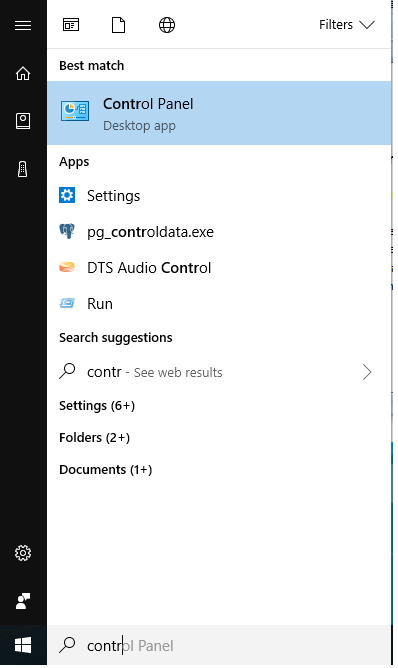This screenshot has height=668, width=398.
Task: Click the blue Settings gear icon
Action: click(x=67, y=196)
